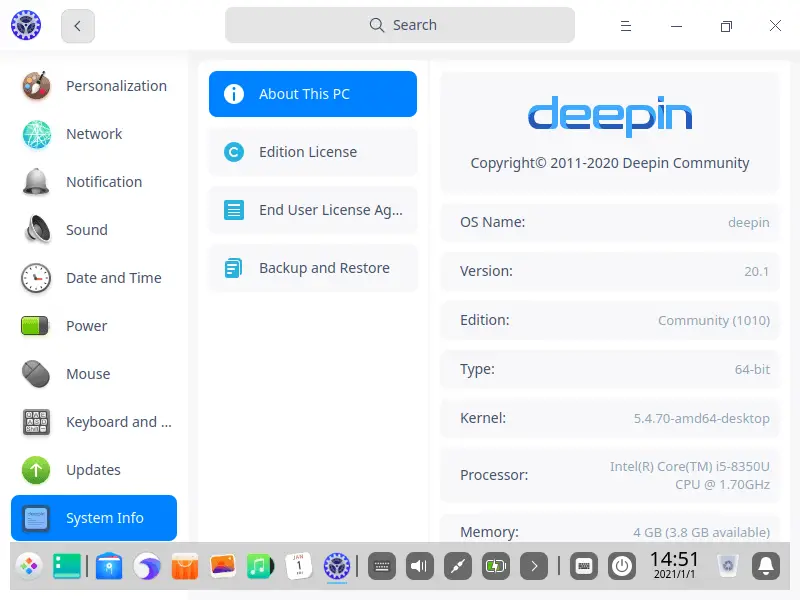Viewport: 800px width, 600px height.
Task: Open the hamburger main menu
Action: pyautogui.click(x=626, y=26)
